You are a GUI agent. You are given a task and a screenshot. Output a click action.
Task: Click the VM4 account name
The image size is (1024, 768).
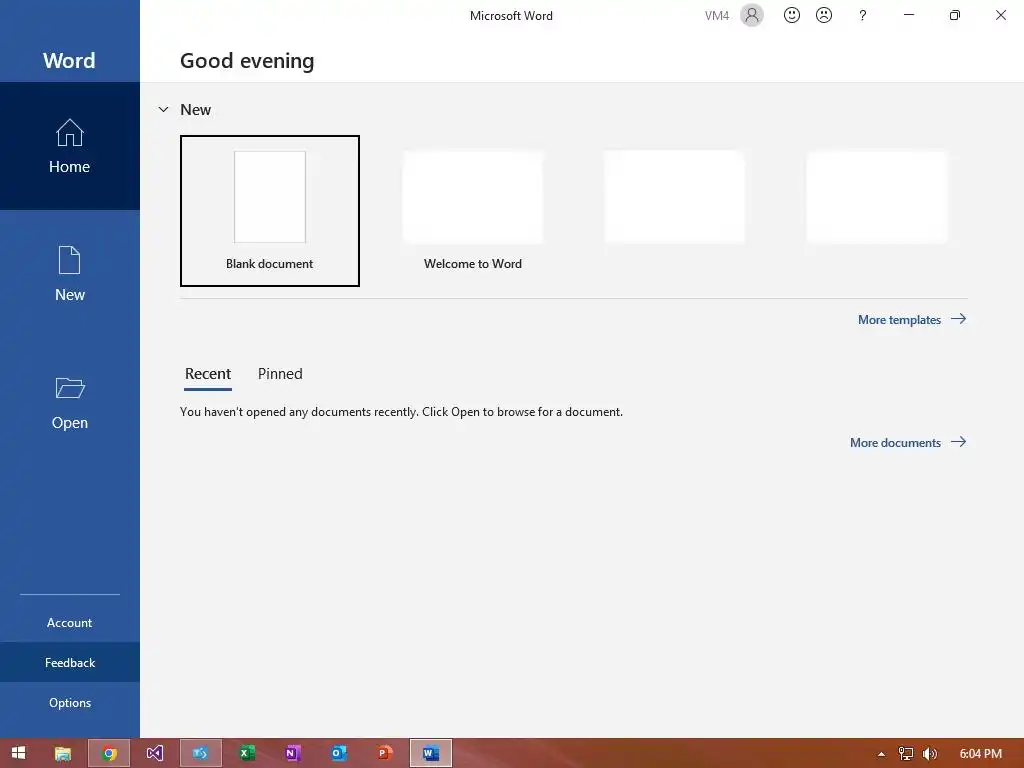[716, 16]
